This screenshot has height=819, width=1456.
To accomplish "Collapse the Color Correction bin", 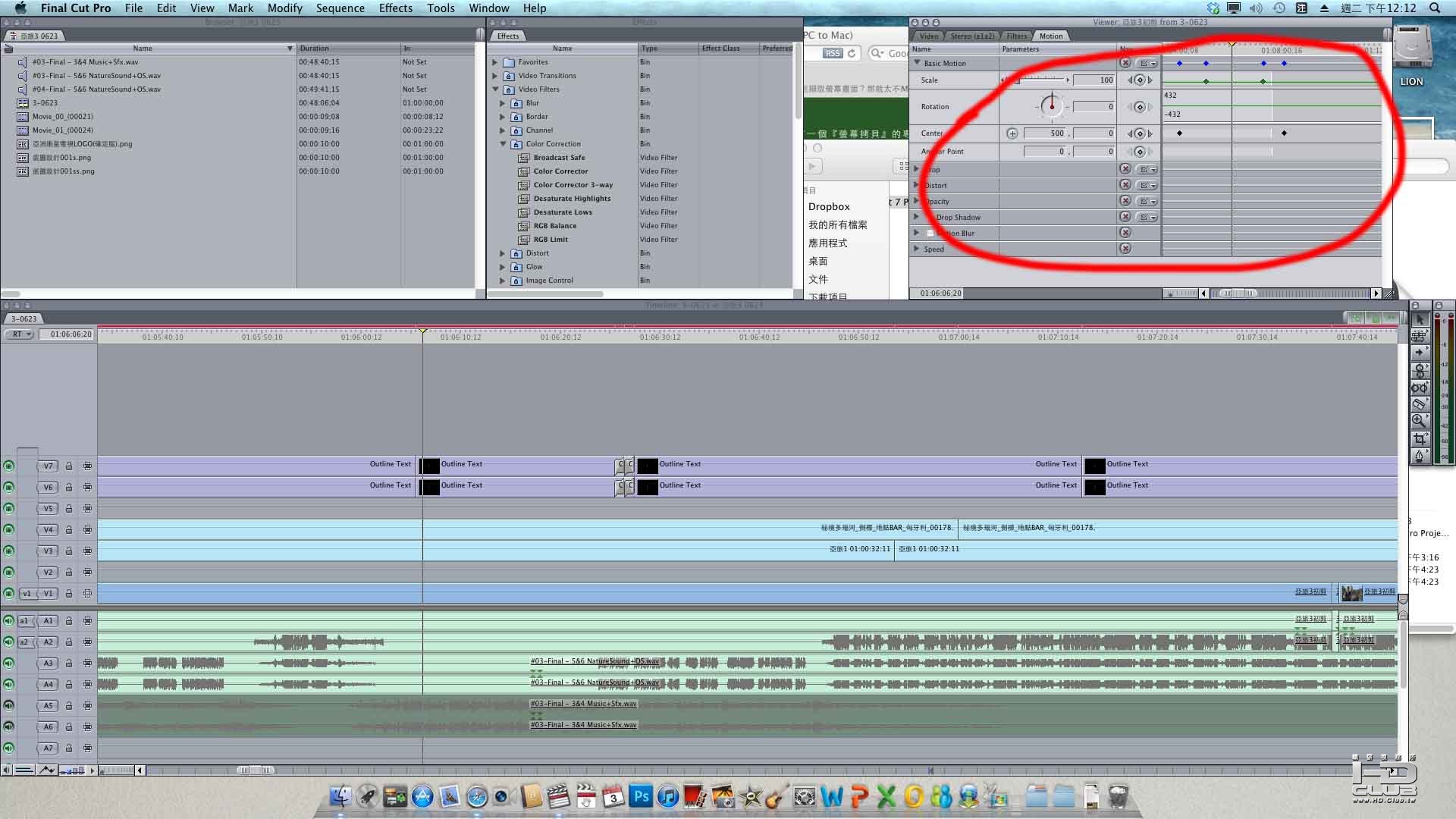I will pyautogui.click(x=503, y=144).
